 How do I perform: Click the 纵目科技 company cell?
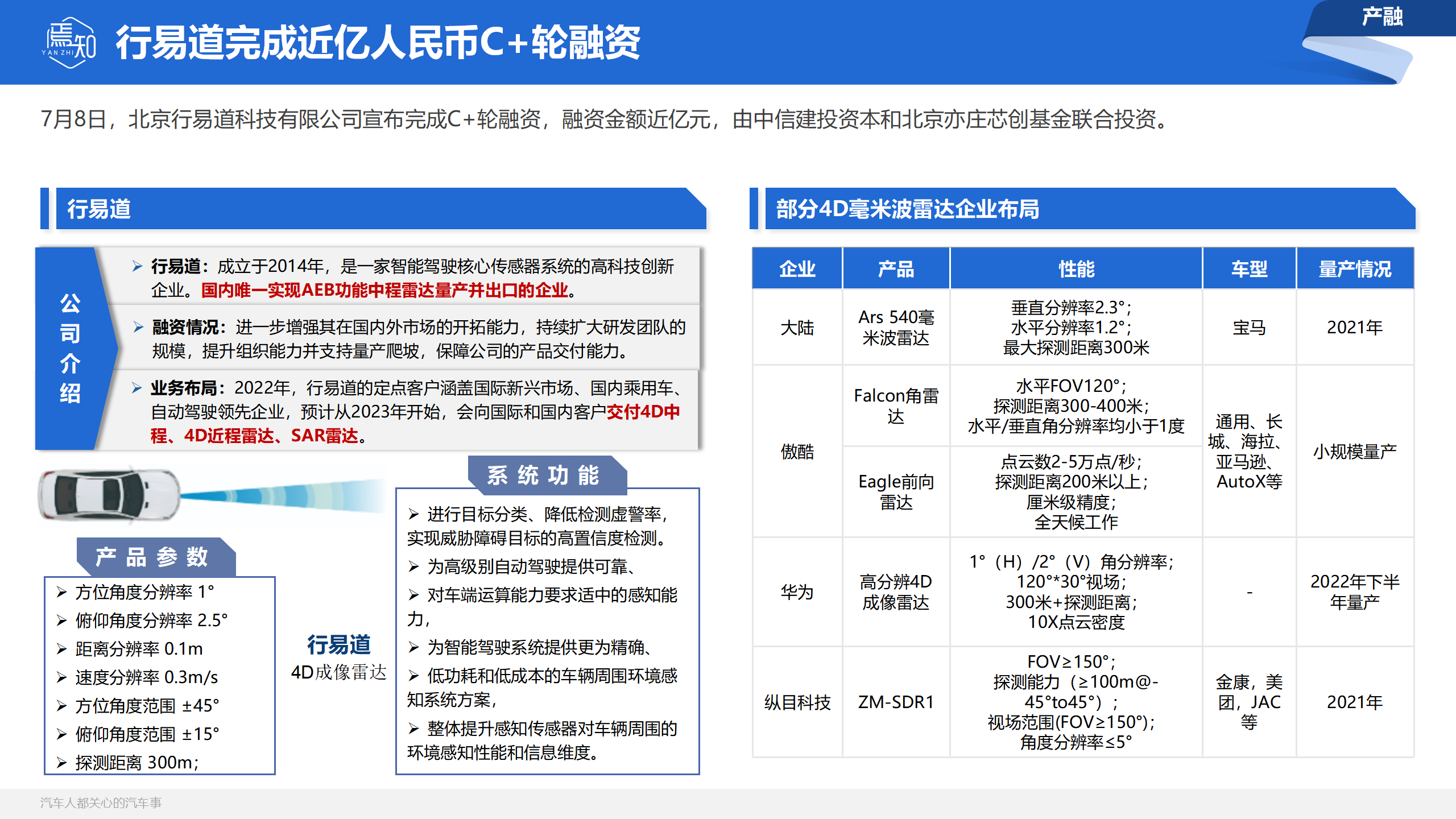pyautogui.click(x=797, y=702)
